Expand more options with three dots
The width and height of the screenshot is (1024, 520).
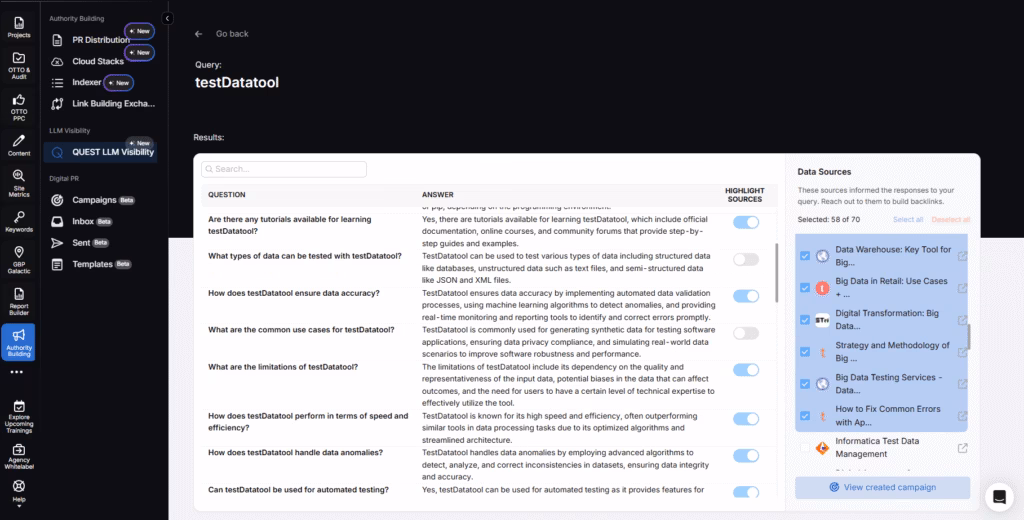pyautogui.click(x=17, y=372)
